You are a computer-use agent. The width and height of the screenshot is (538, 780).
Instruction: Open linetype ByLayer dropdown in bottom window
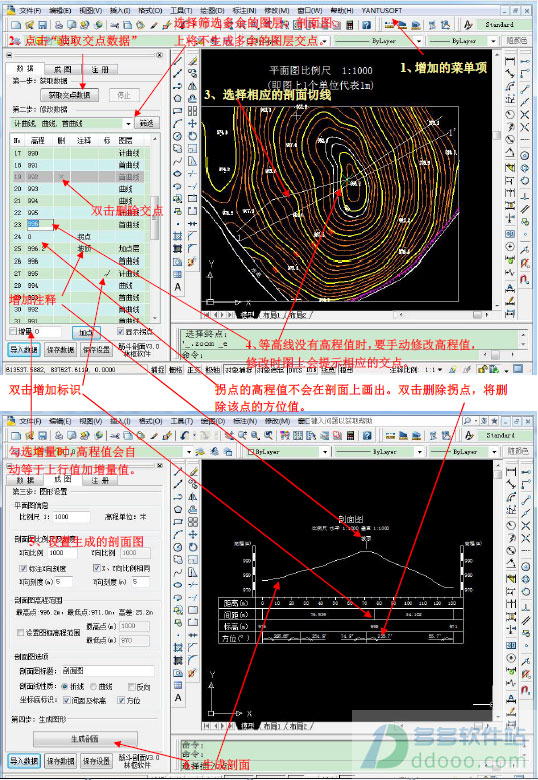click(419, 452)
